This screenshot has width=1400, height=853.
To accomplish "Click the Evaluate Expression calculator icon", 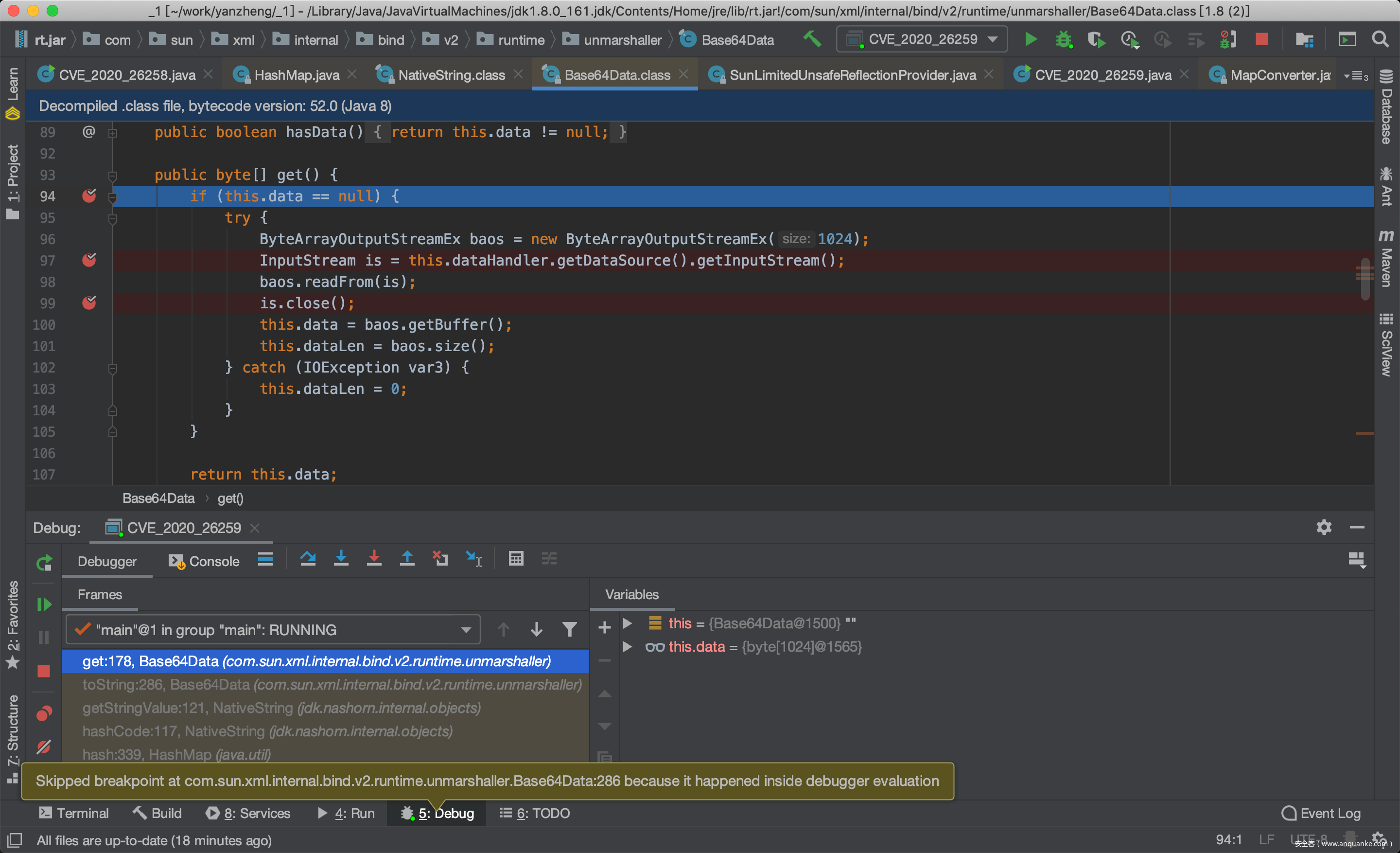I will (x=515, y=560).
